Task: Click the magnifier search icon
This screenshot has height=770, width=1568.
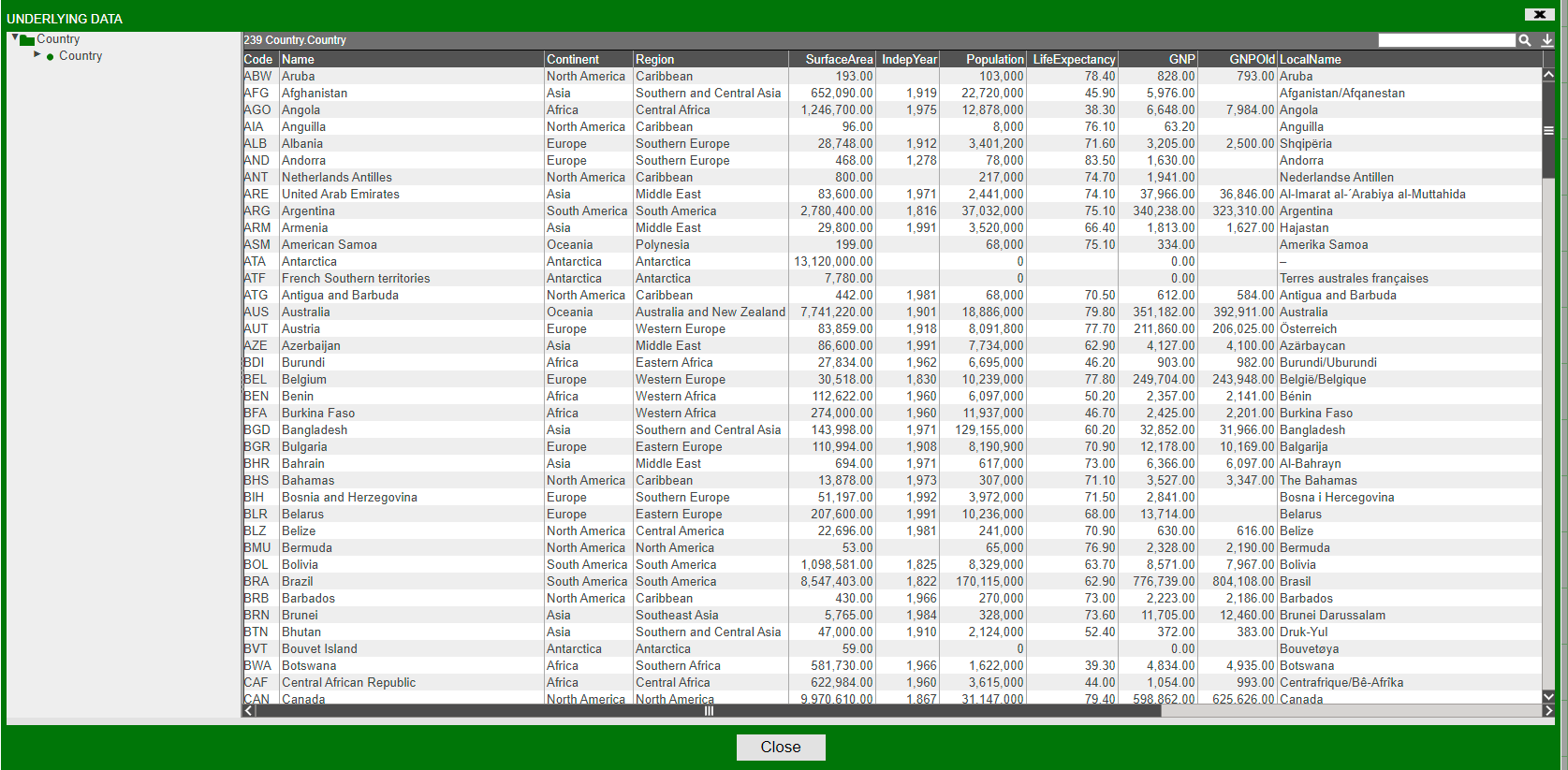Action: click(x=1525, y=40)
